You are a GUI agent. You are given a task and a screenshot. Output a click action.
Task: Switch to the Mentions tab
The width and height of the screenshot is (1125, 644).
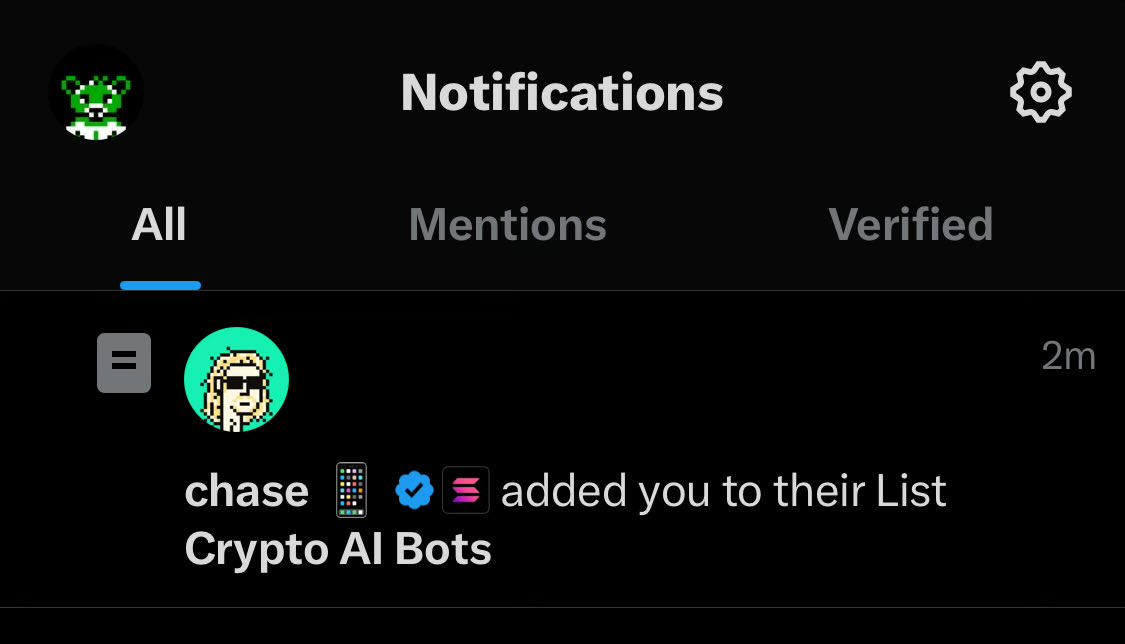[507, 224]
